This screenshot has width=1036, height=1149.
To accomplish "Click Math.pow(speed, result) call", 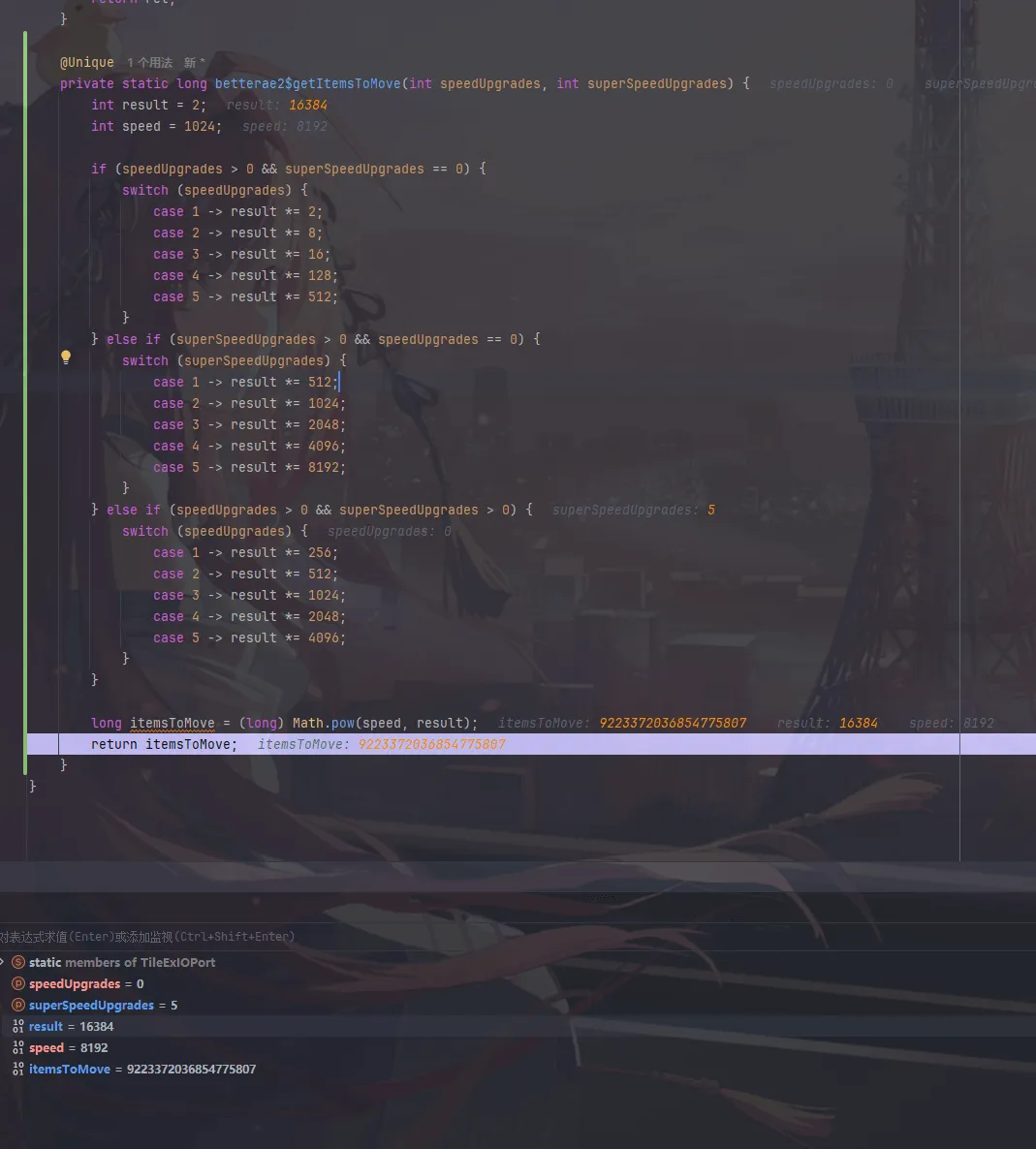I will (x=381, y=724).
